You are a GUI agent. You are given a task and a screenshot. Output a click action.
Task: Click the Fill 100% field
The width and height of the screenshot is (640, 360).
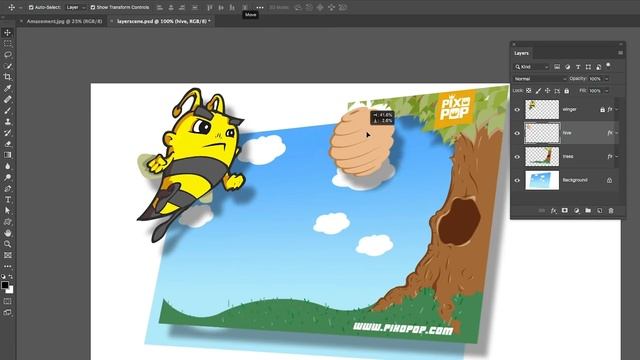click(x=596, y=91)
